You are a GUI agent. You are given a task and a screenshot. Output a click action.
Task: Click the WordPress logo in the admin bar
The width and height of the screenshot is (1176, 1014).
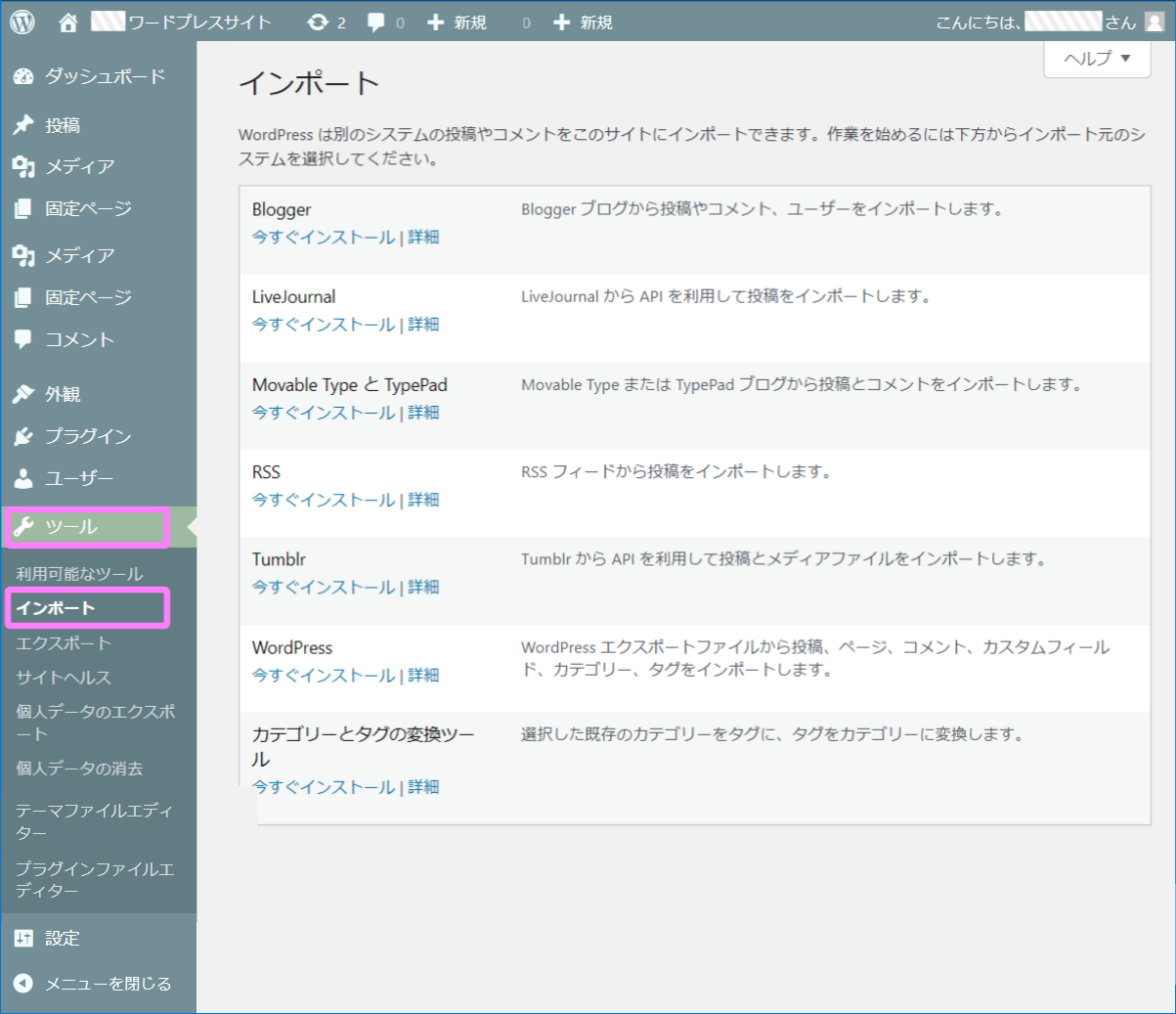point(21,21)
